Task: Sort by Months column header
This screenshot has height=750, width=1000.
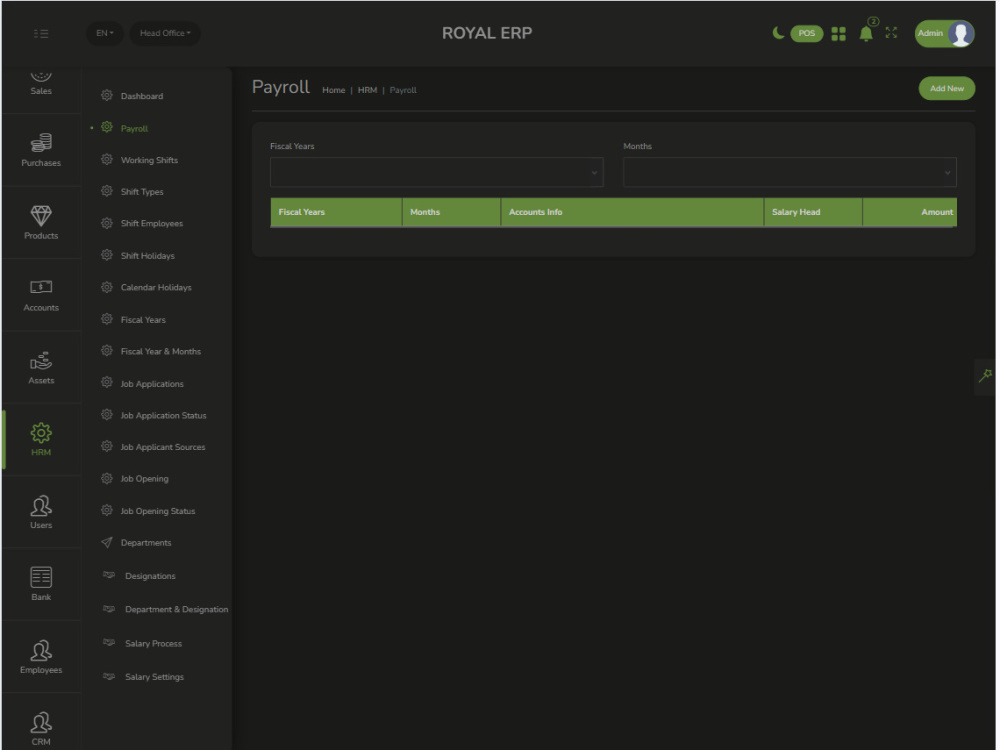Action: (x=453, y=212)
